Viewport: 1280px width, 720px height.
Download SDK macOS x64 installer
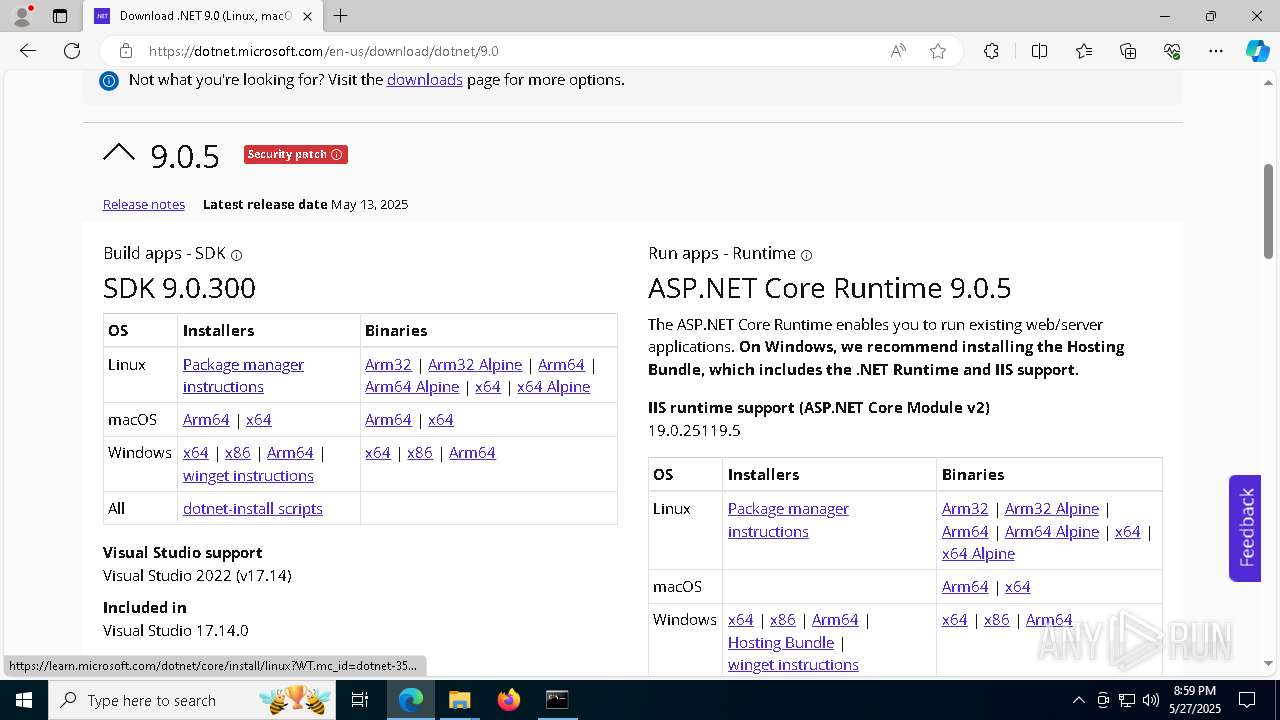[259, 420]
